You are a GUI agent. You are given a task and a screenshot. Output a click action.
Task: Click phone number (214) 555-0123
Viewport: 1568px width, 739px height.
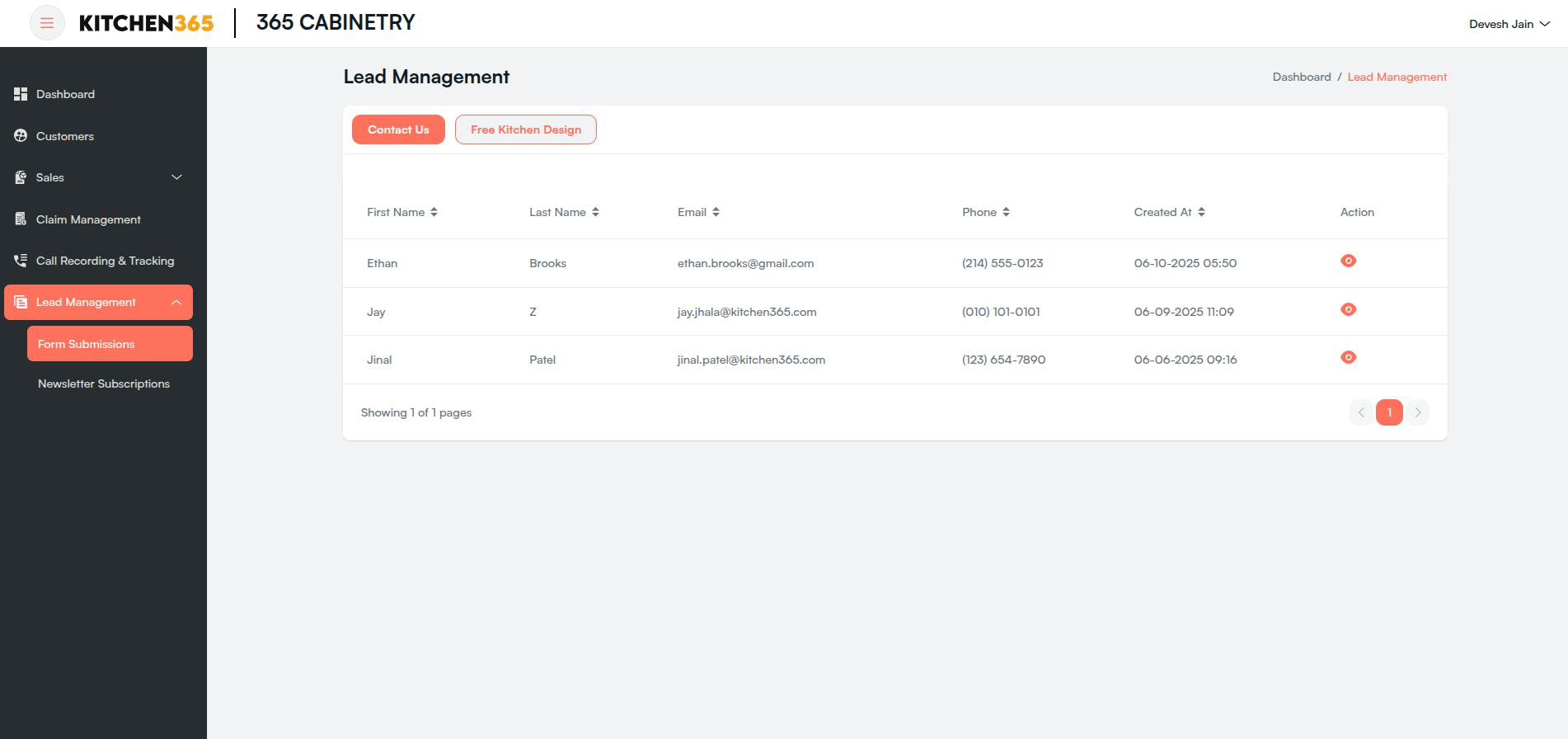tap(1002, 263)
